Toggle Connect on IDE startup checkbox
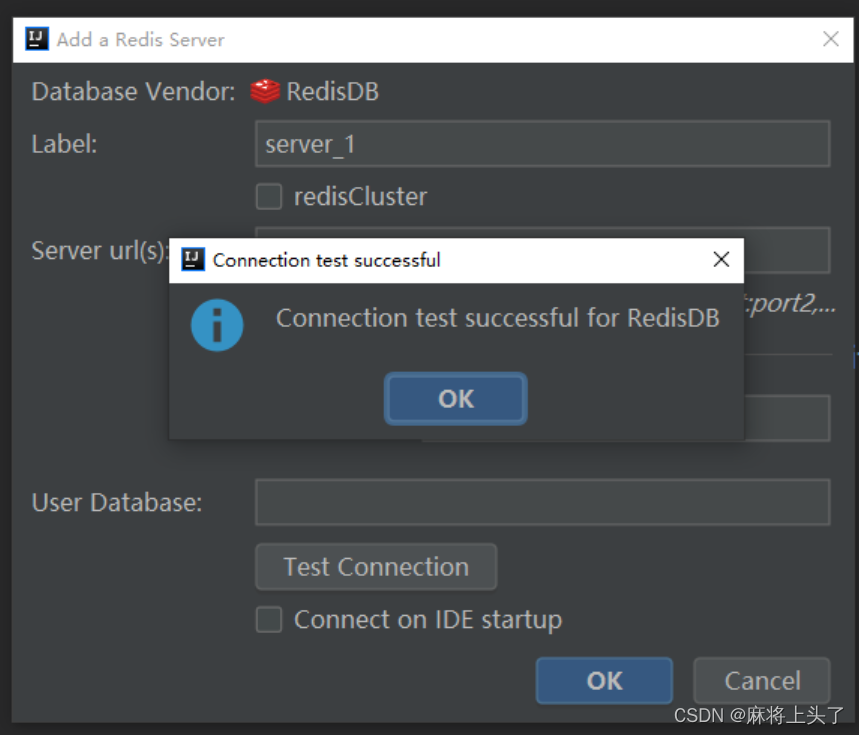The height and width of the screenshot is (735, 859). click(x=269, y=619)
